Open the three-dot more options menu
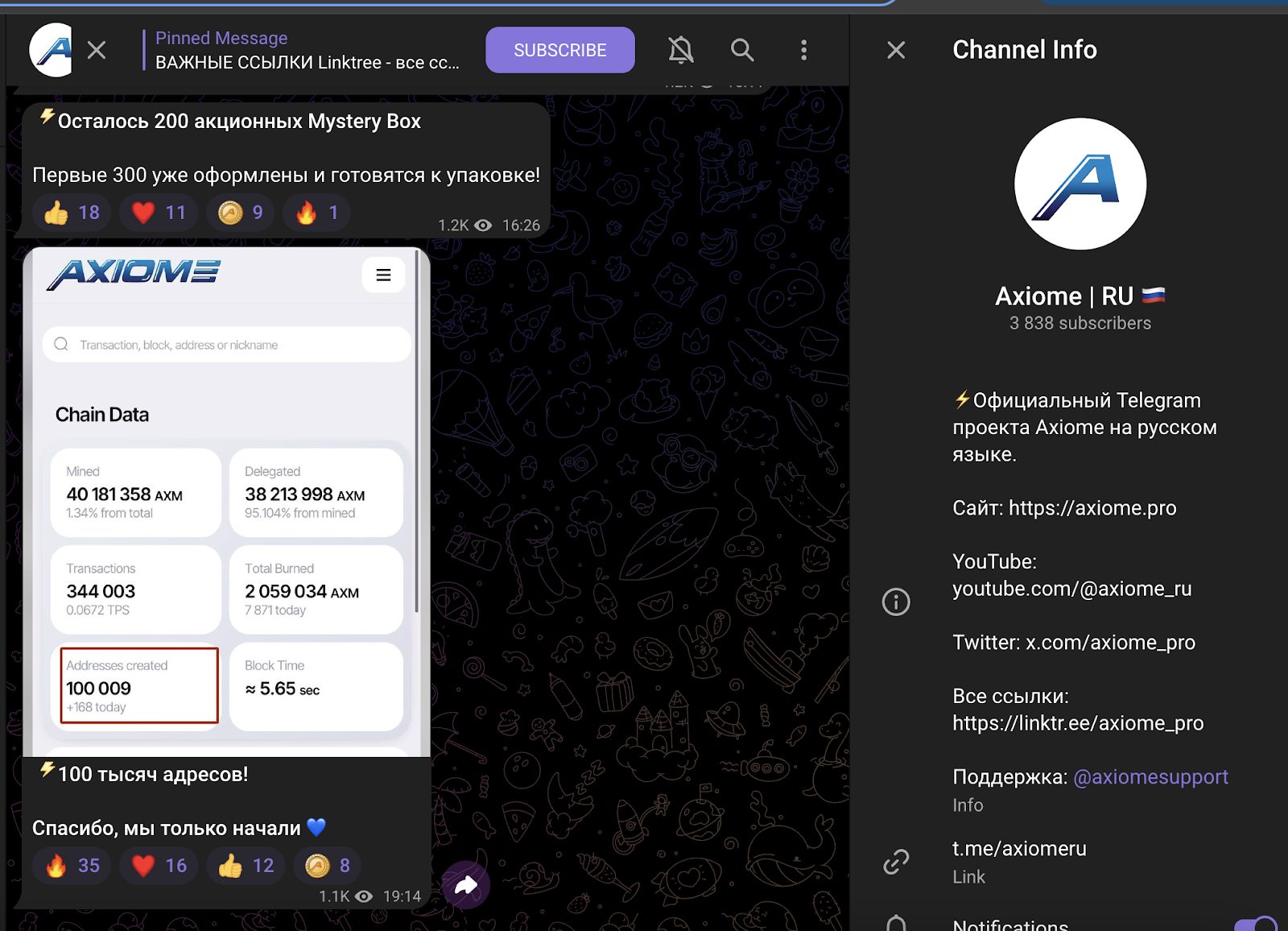The image size is (1288, 931). (x=803, y=50)
